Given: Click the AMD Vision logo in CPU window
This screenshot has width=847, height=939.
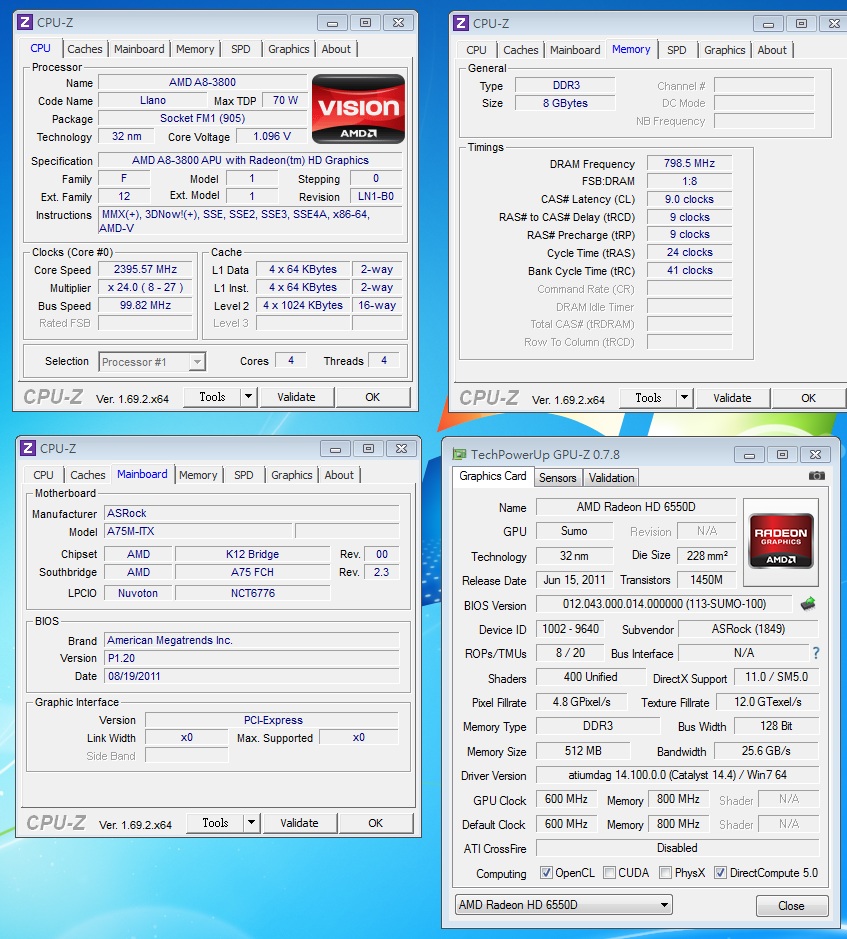Looking at the screenshot, I should tap(358, 108).
